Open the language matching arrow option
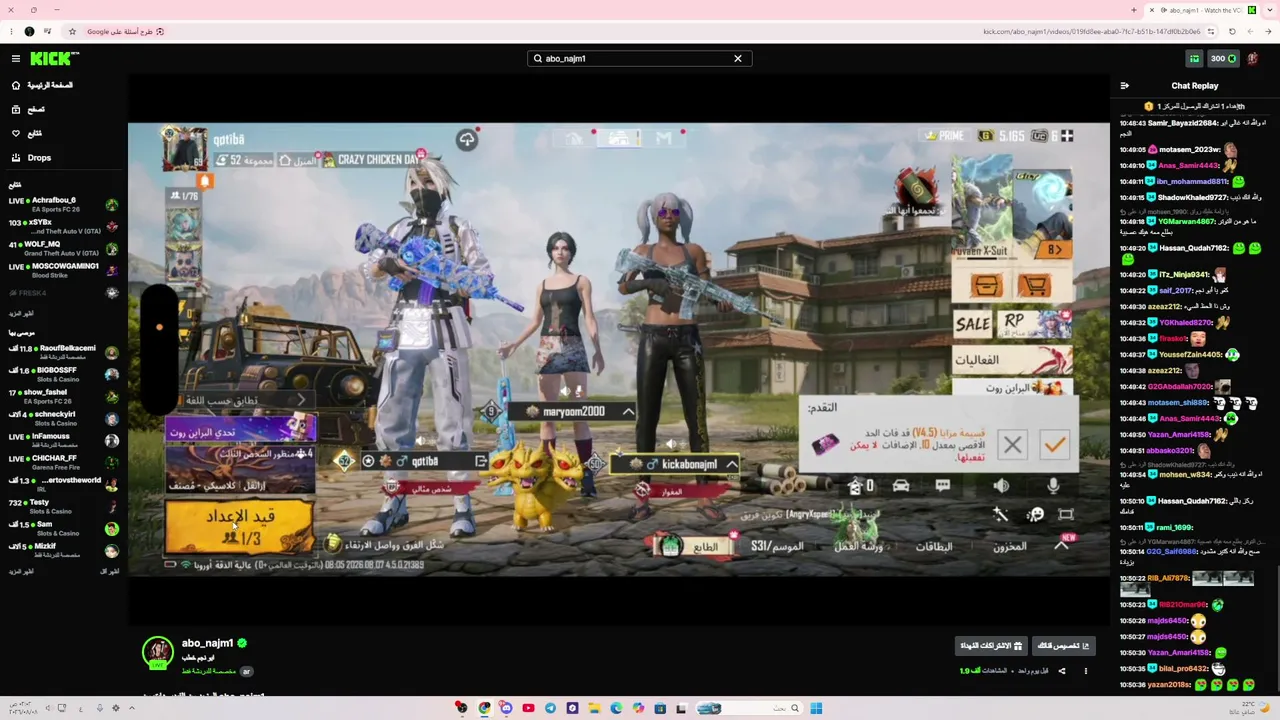Image resolution: width=1280 pixels, height=720 pixels. [301, 400]
